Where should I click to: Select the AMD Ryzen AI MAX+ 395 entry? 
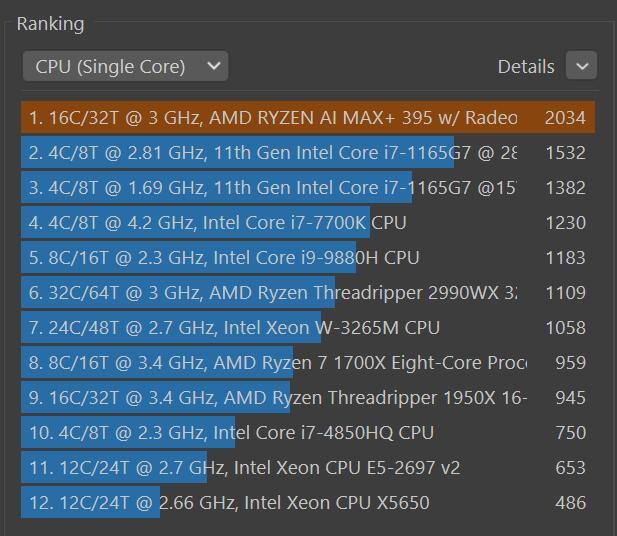(x=272, y=118)
